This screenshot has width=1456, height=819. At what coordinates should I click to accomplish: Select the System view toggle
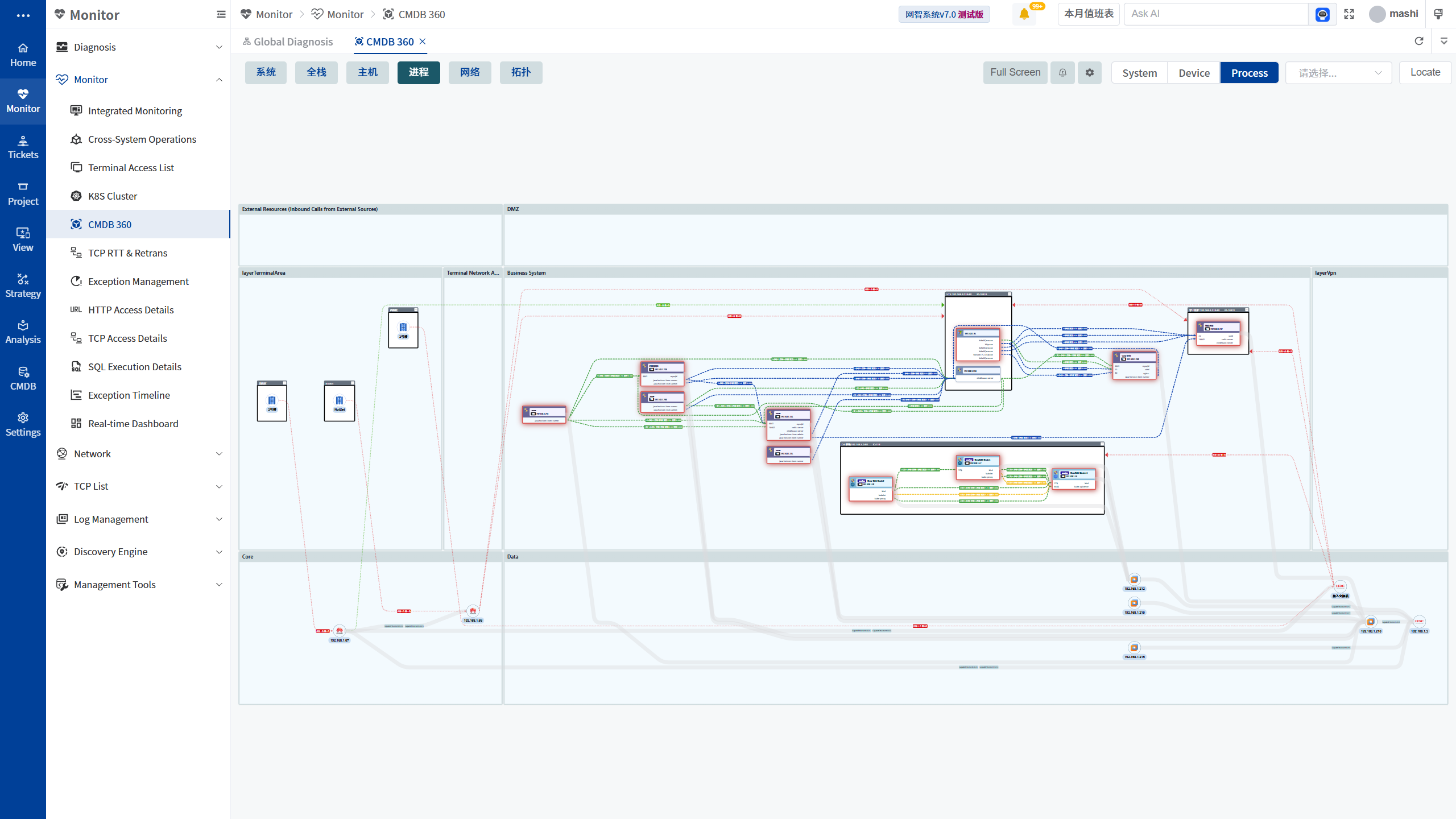(x=1139, y=73)
